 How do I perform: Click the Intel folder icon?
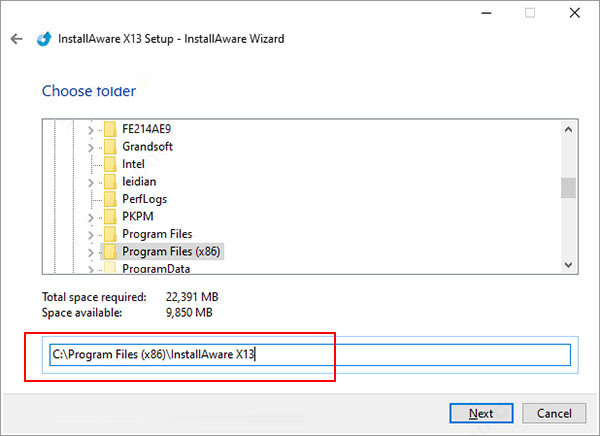pos(110,164)
